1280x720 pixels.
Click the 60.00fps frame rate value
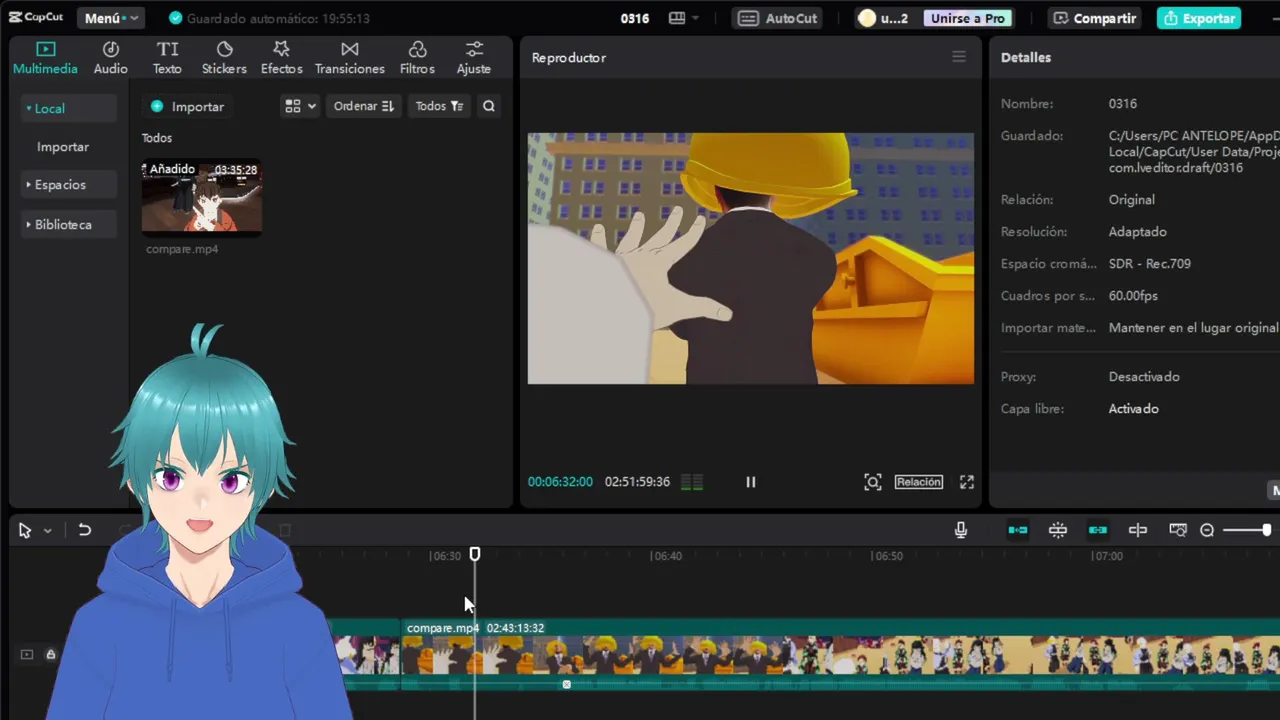pos(1133,296)
